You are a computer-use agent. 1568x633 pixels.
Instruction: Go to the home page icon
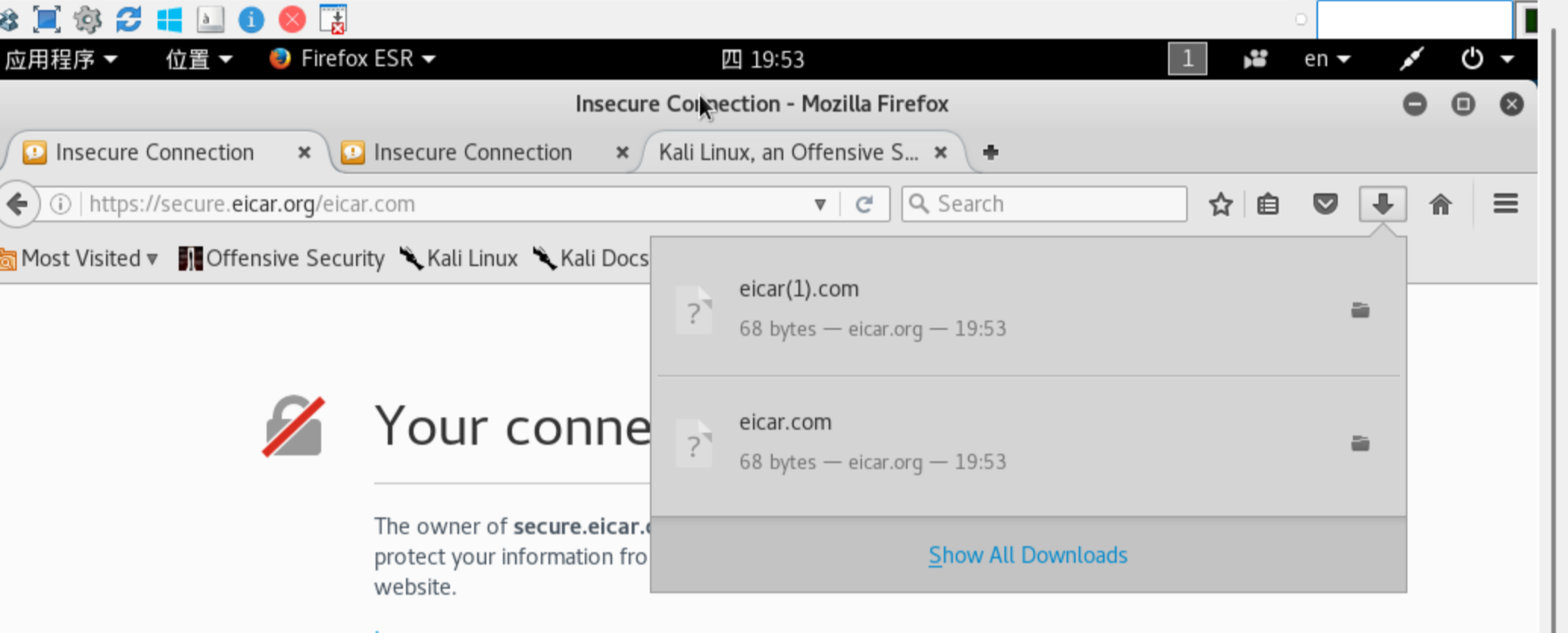1441,204
